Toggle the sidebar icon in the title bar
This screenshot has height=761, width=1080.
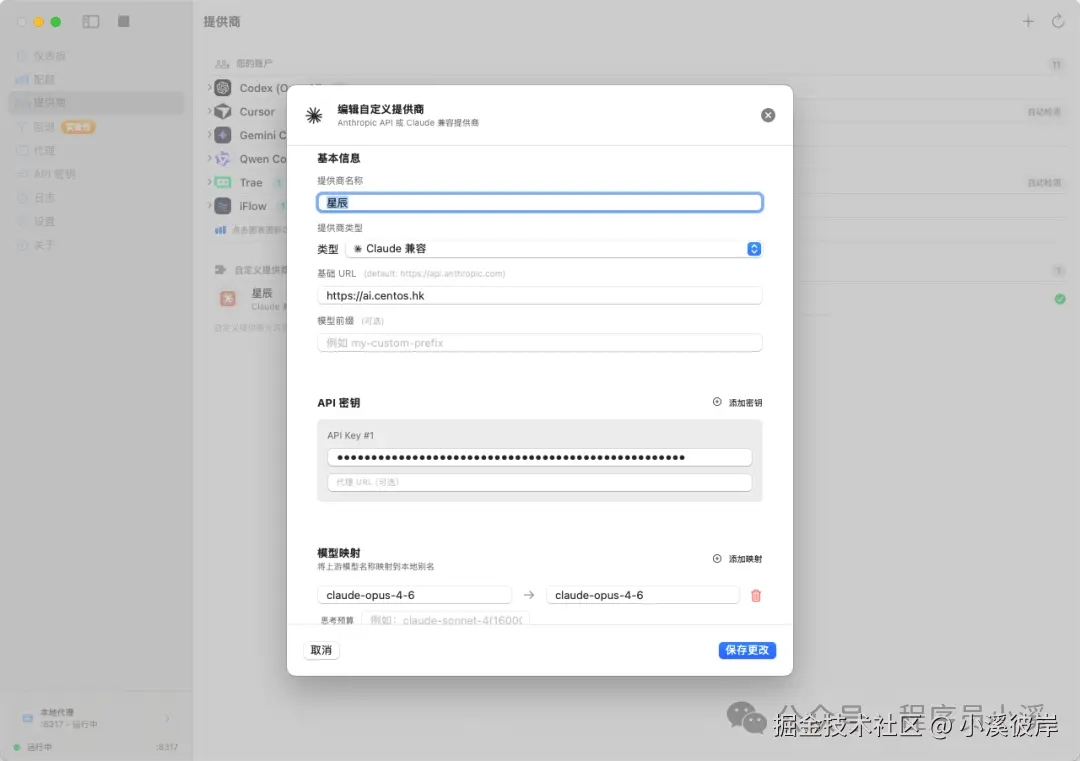point(91,21)
